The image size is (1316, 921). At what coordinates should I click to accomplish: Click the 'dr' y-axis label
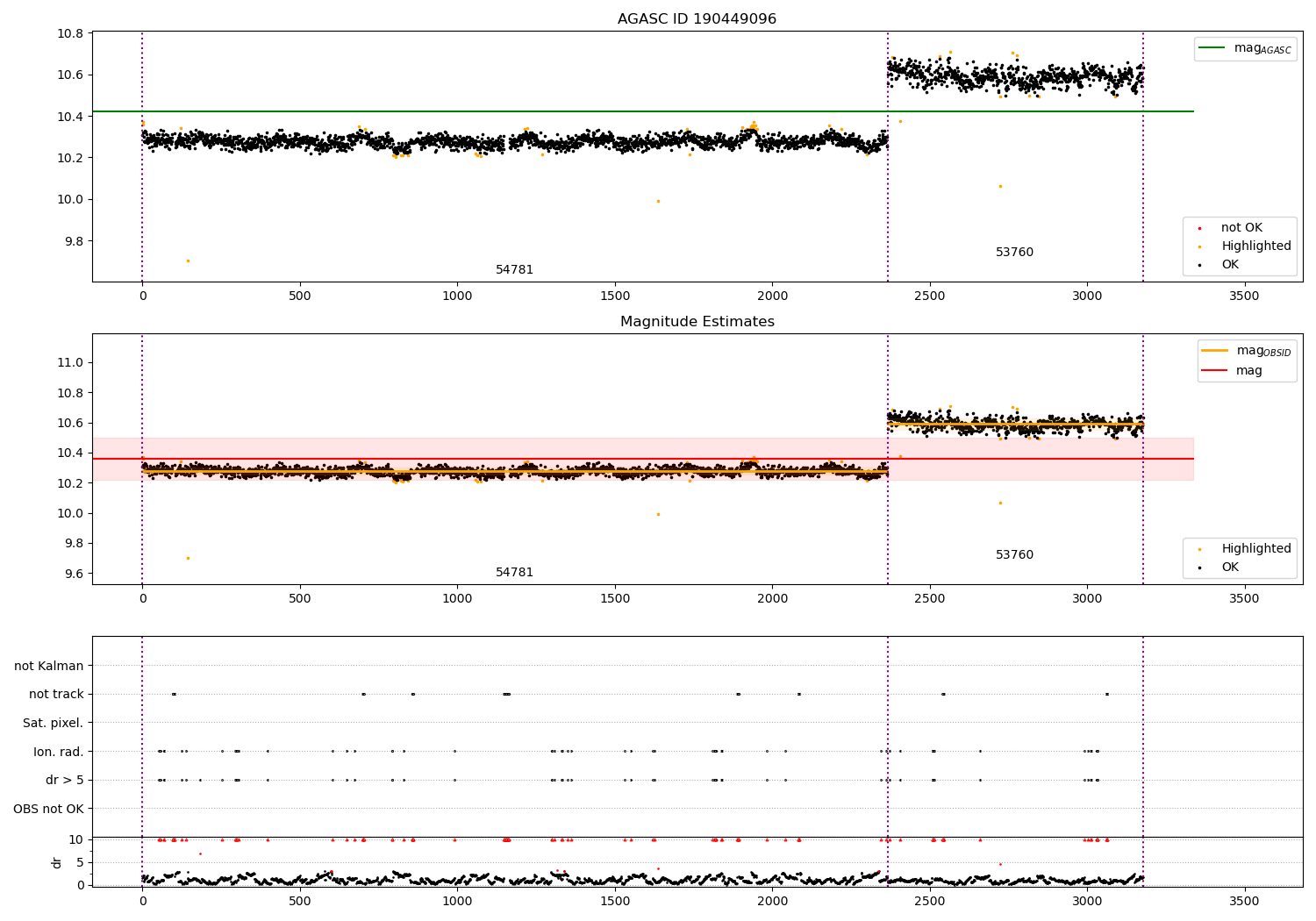[57, 862]
